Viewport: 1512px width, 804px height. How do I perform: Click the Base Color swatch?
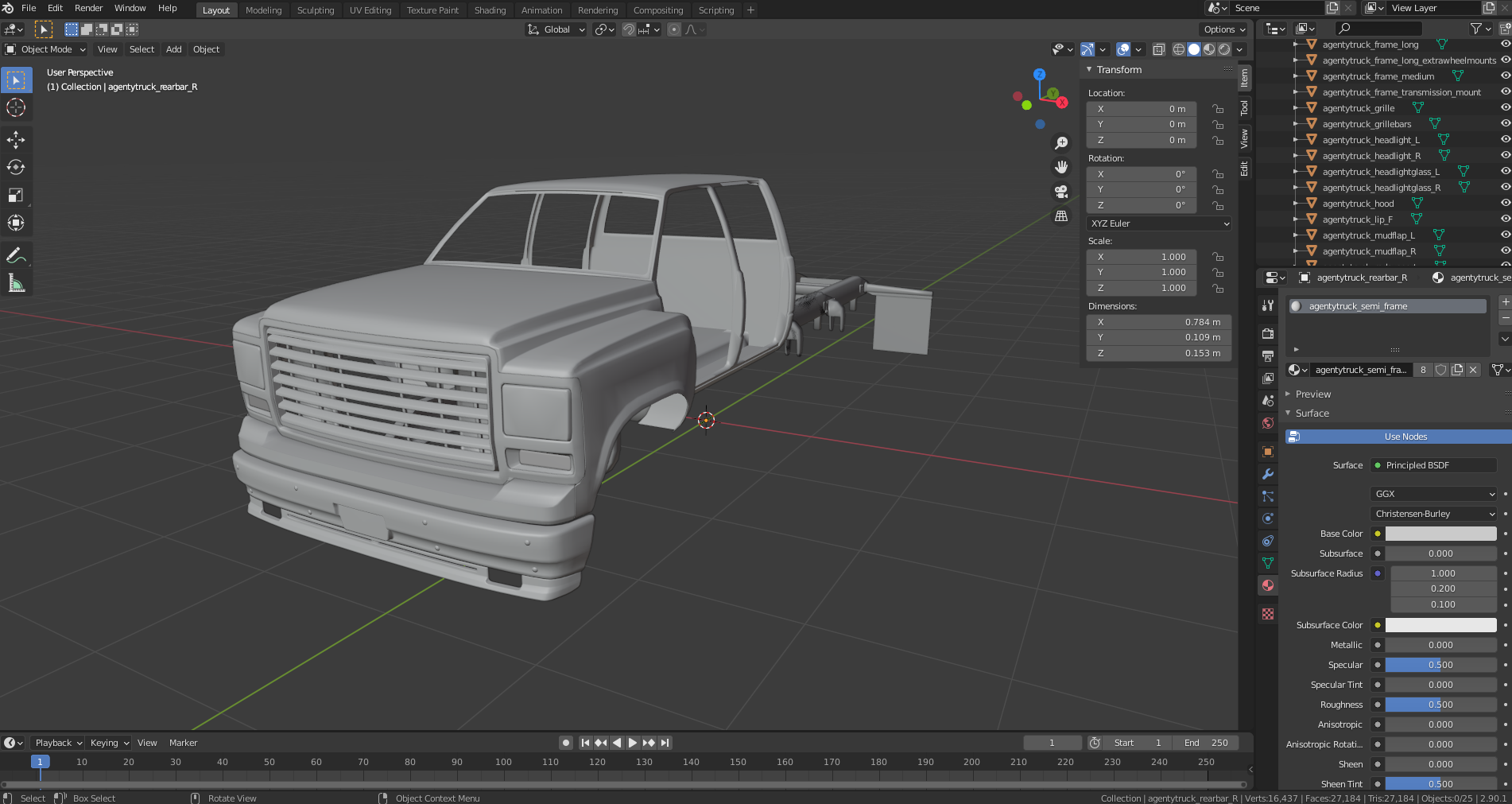tap(1440, 534)
